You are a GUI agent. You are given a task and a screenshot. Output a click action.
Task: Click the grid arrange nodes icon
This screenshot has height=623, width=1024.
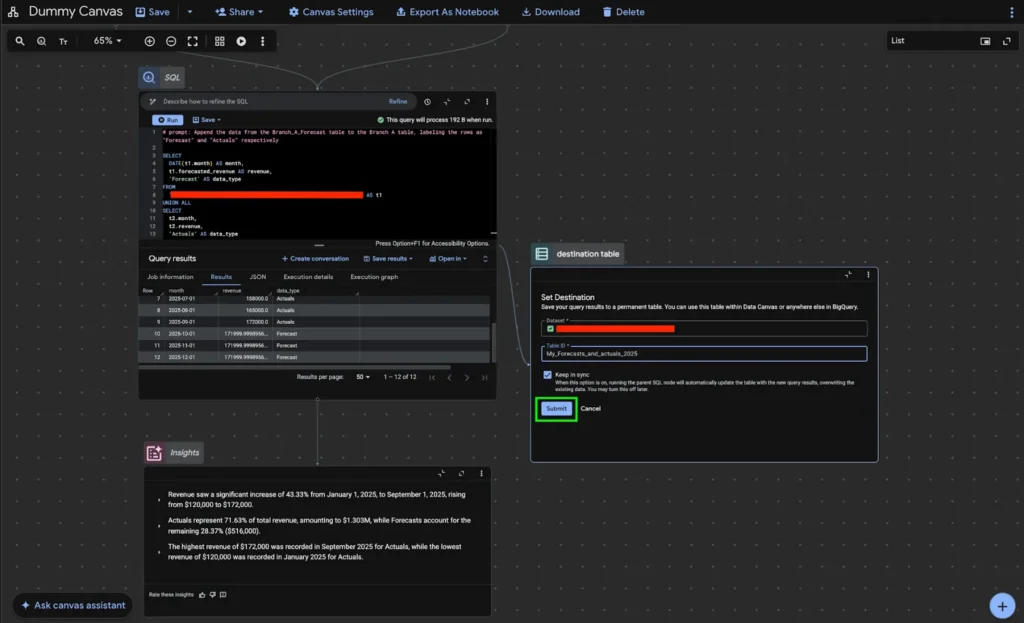coord(220,41)
